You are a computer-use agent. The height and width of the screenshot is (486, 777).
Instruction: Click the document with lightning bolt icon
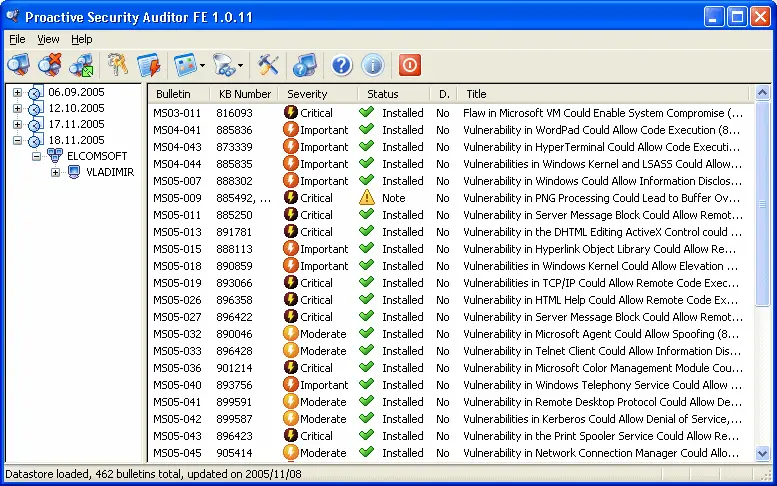click(x=149, y=65)
